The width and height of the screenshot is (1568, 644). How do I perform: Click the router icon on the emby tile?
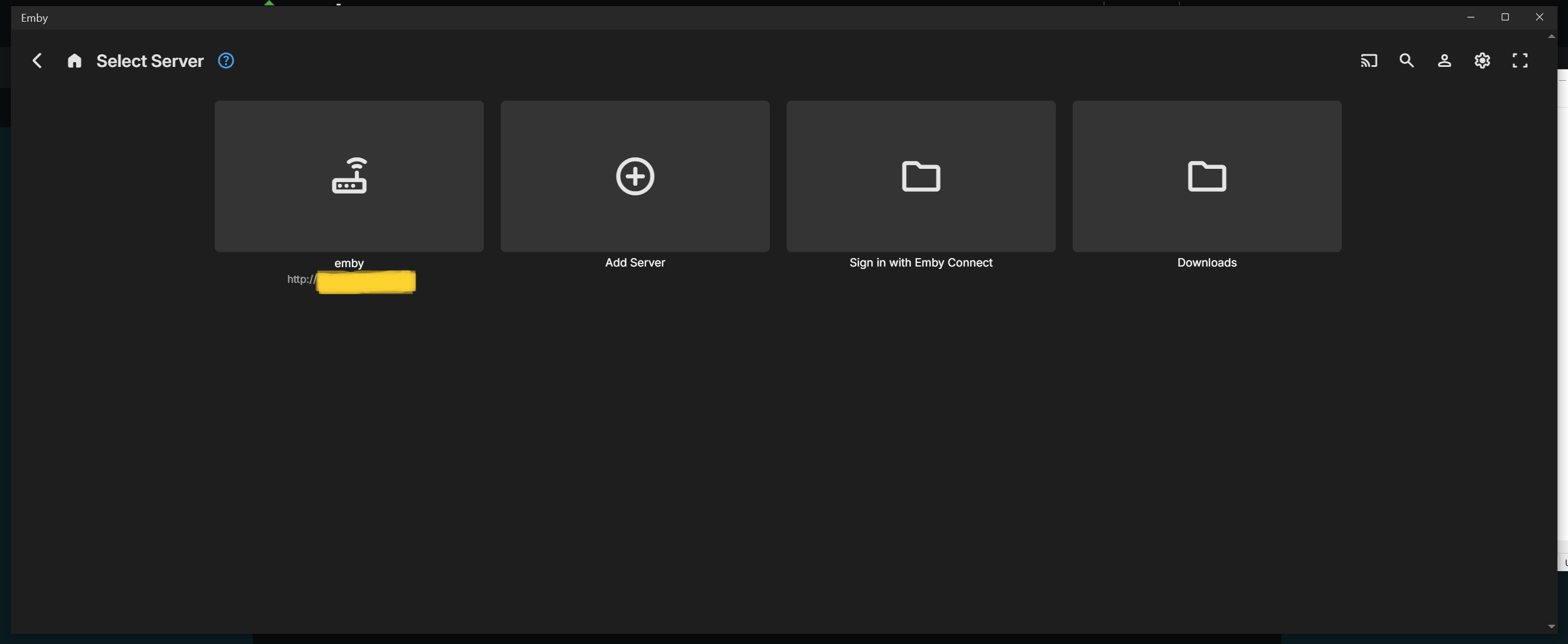tap(349, 175)
